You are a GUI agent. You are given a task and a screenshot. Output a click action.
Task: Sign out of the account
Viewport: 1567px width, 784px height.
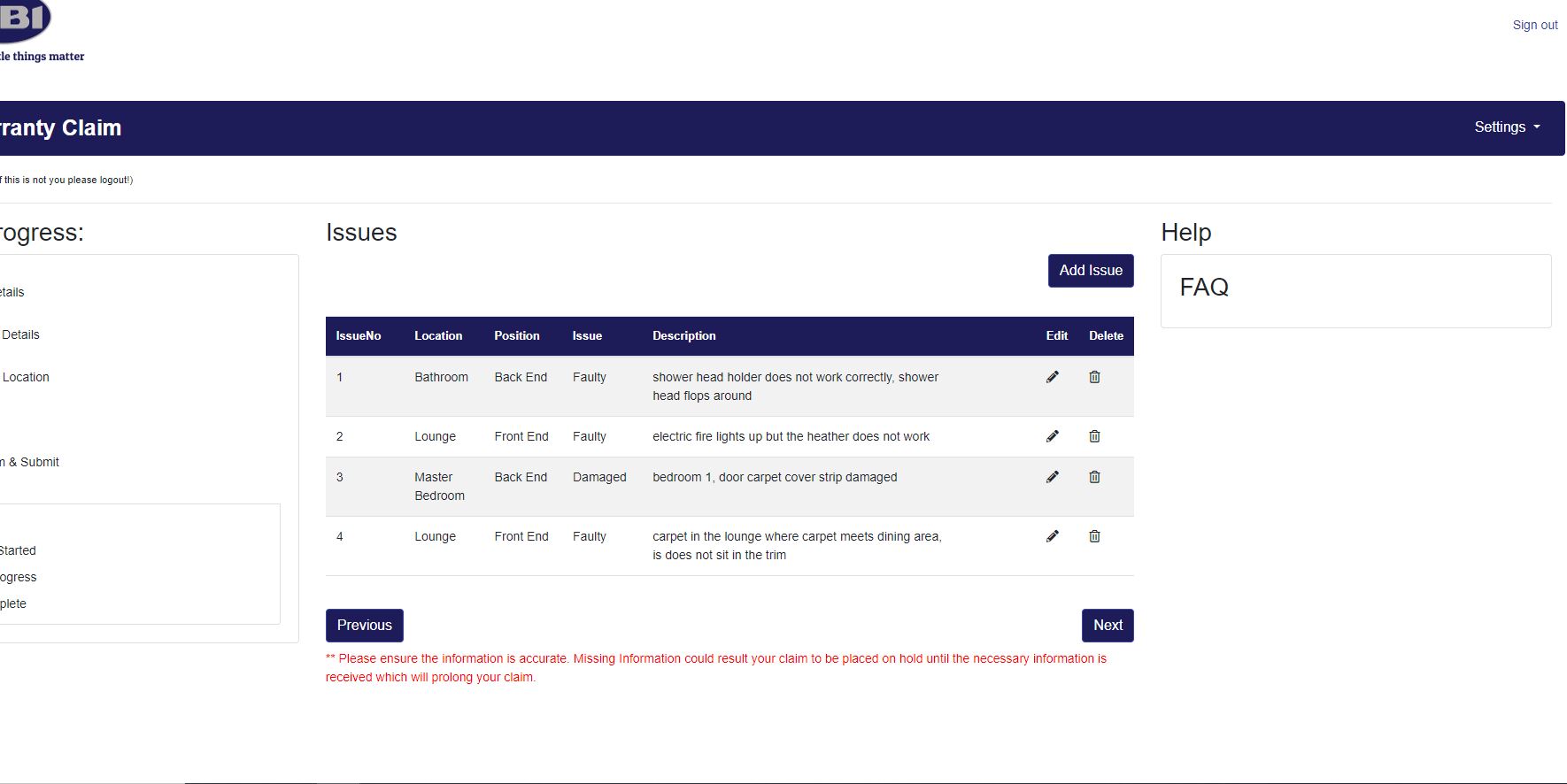point(1535,25)
